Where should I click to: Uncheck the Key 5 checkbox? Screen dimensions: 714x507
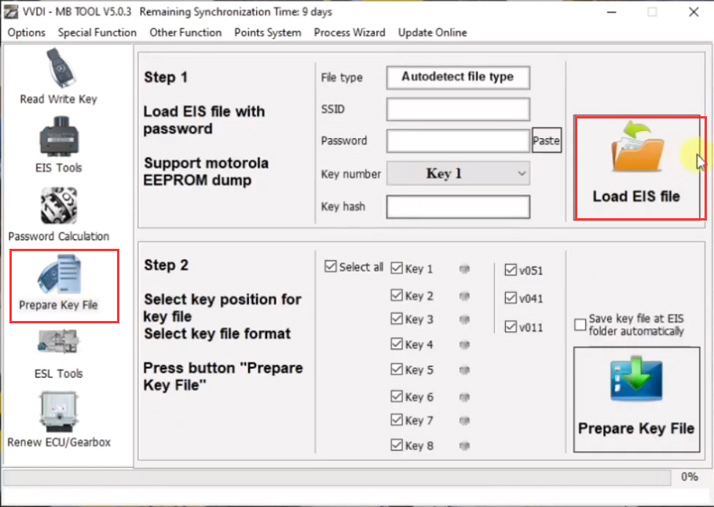[x=397, y=369]
